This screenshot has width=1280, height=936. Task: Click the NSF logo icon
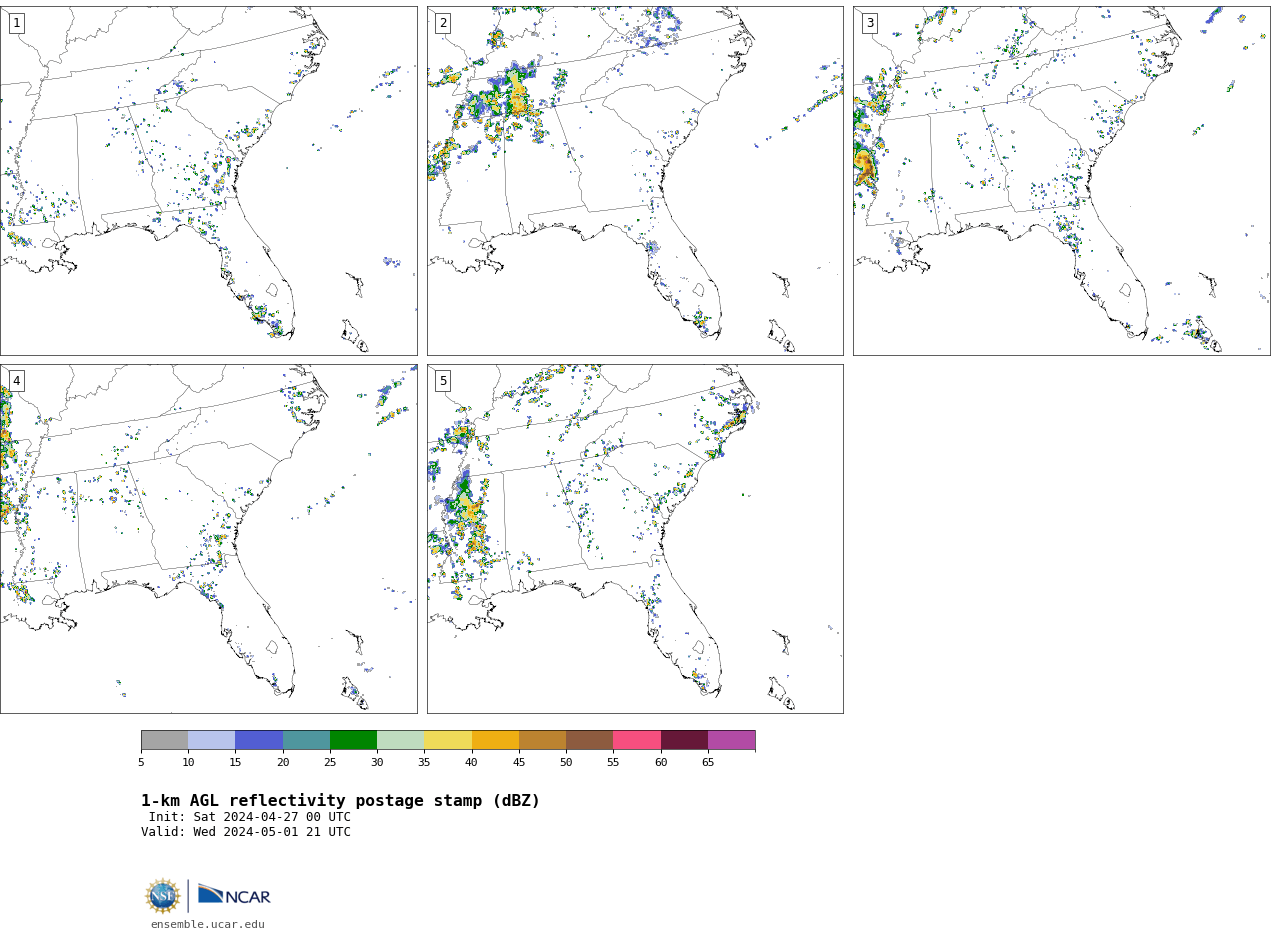[x=163, y=896]
